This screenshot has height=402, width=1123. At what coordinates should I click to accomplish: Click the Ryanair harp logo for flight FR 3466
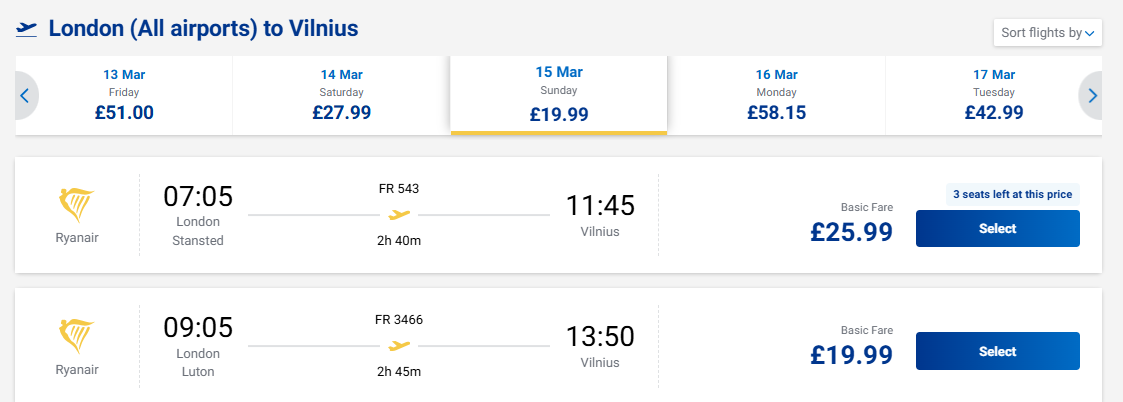point(77,337)
